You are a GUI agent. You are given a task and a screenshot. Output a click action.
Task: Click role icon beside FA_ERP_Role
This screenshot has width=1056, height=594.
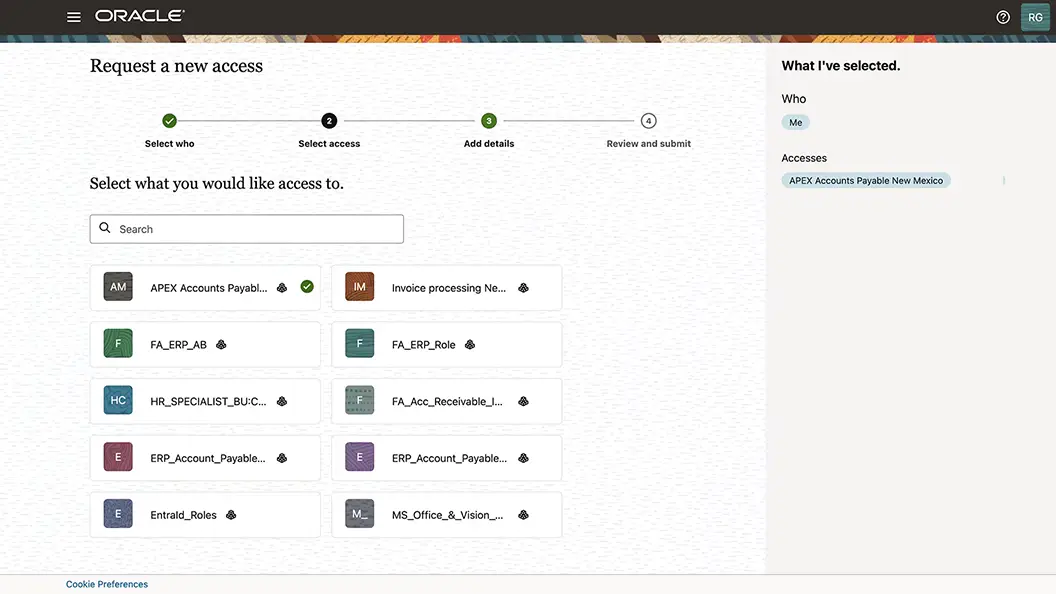point(470,344)
